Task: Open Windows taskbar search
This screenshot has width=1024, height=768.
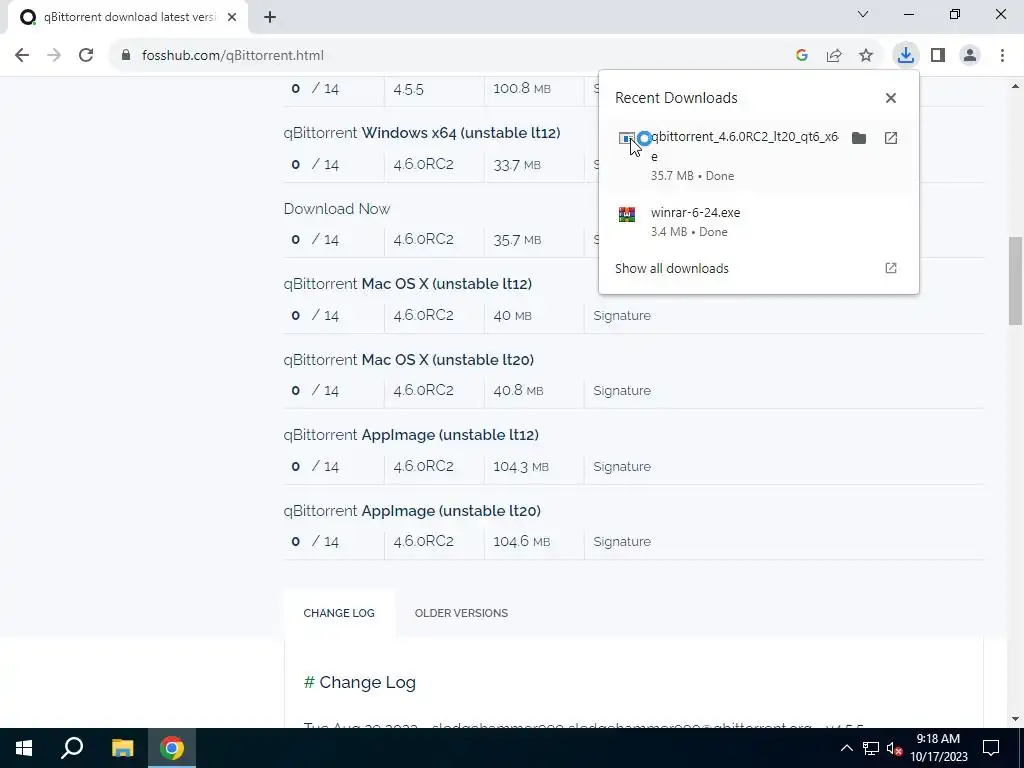Action: coord(72,748)
